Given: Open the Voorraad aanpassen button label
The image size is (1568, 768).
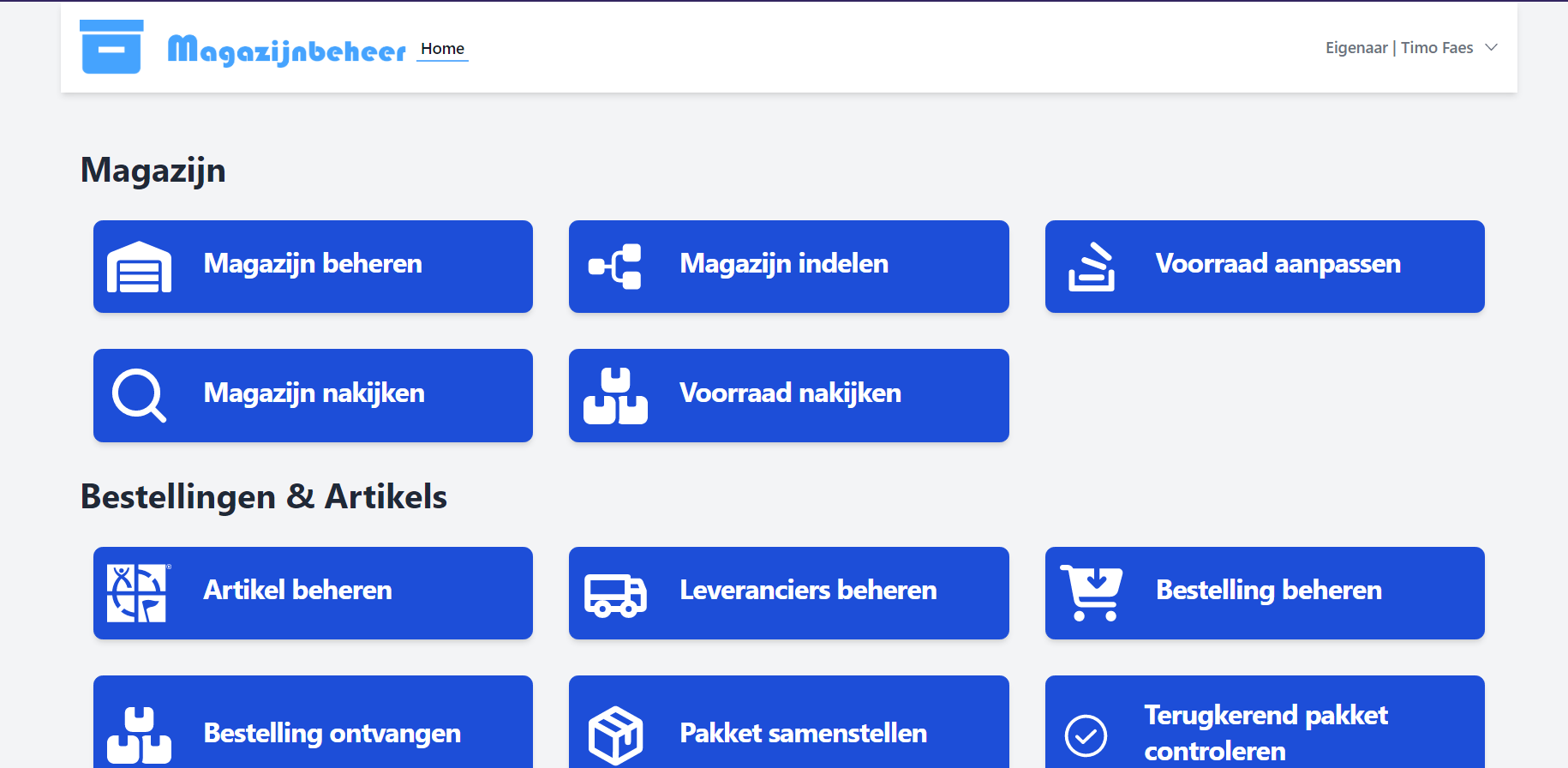Looking at the screenshot, I should (x=1278, y=263).
